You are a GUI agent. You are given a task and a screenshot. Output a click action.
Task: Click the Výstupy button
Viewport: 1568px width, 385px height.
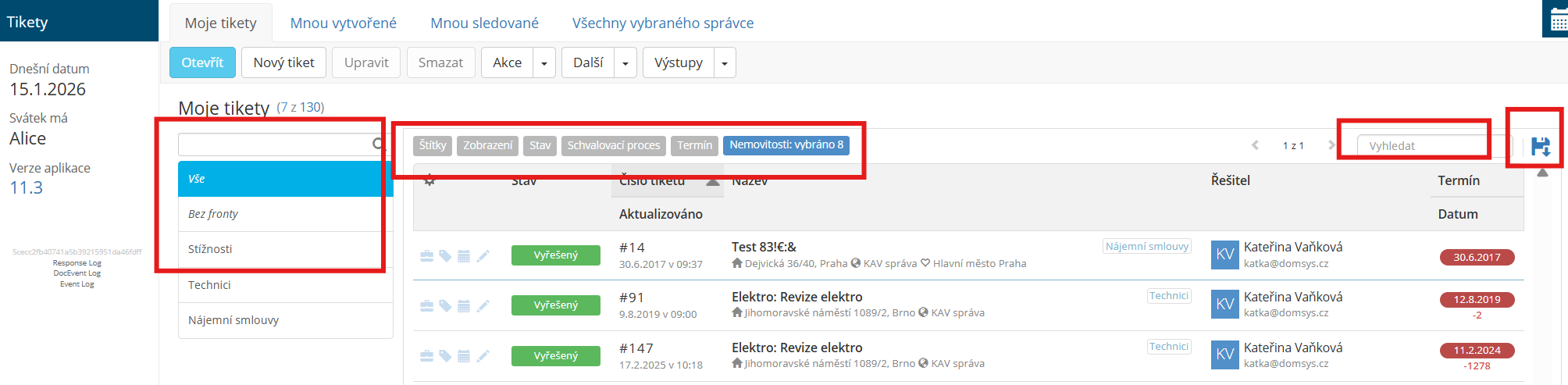[678, 62]
